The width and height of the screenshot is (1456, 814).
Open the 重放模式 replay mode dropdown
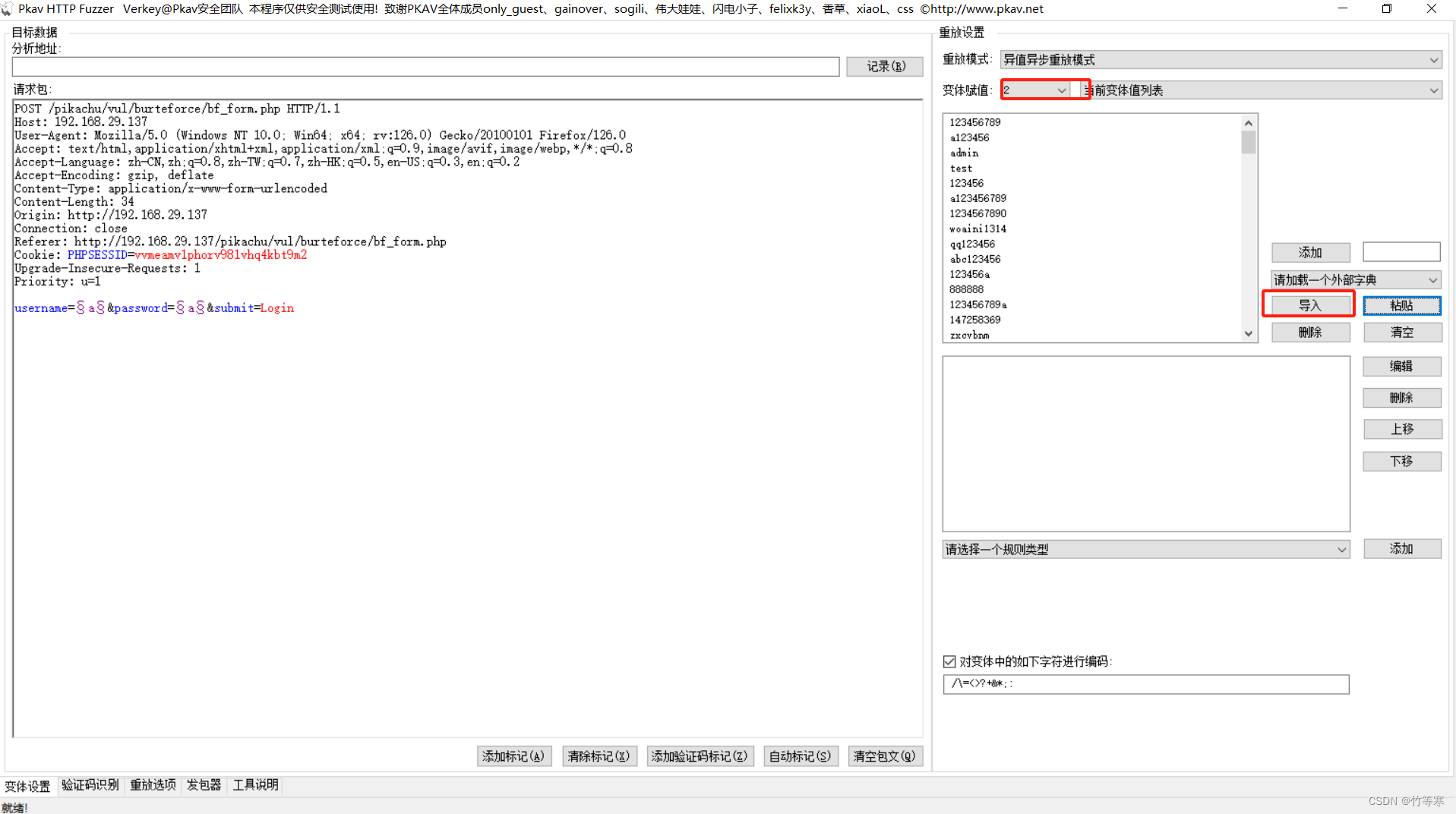click(x=1221, y=59)
